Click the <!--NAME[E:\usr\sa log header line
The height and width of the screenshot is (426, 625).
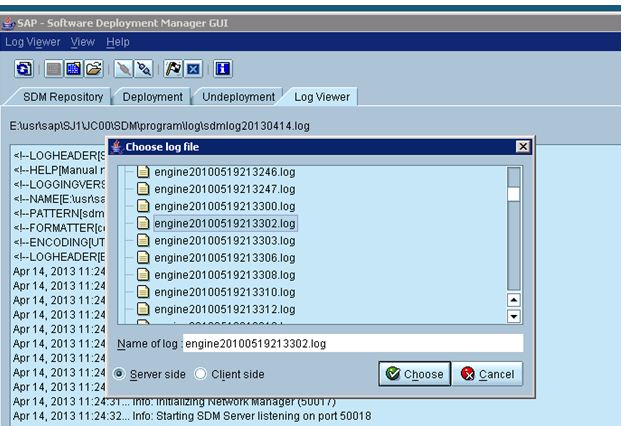point(59,198)
